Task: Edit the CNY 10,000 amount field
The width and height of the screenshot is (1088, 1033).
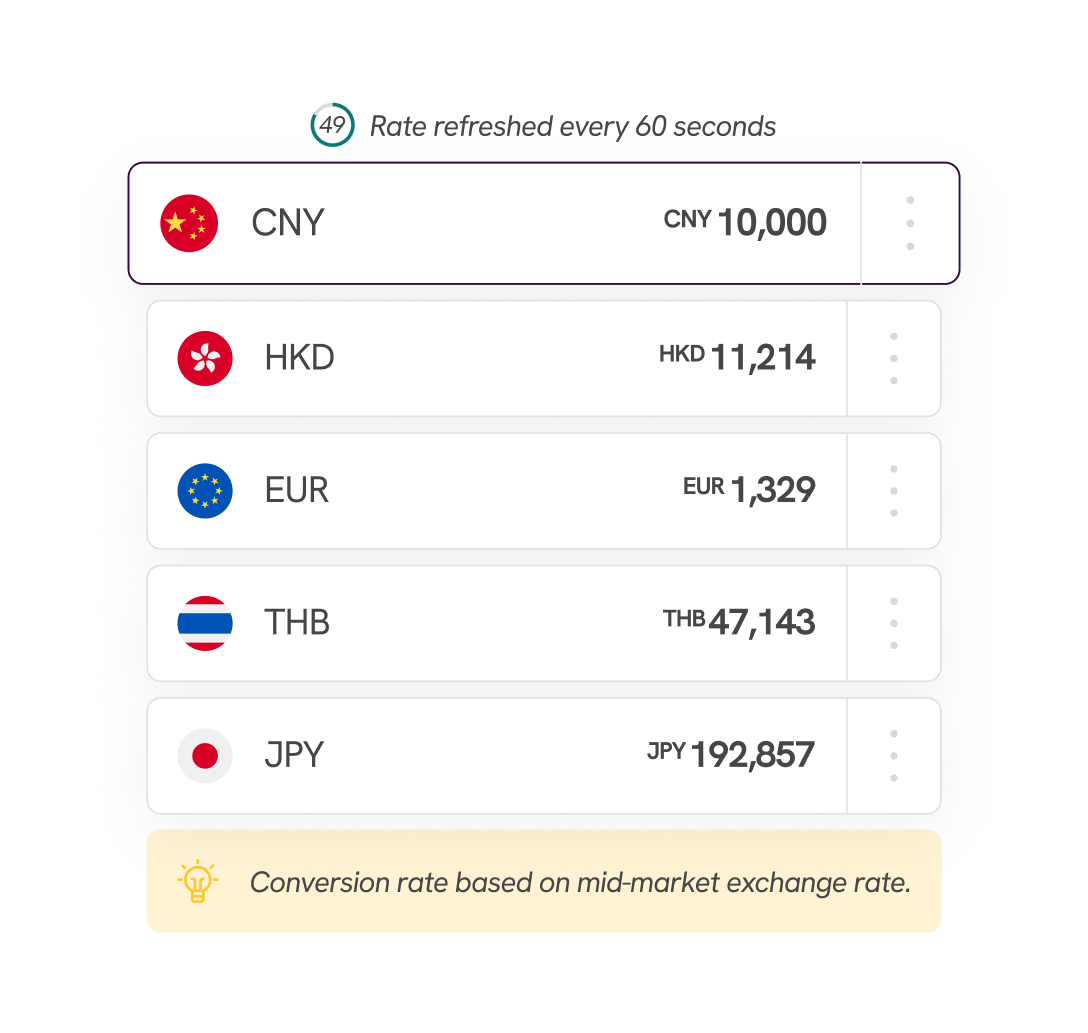Action: [x=771, y=223]
